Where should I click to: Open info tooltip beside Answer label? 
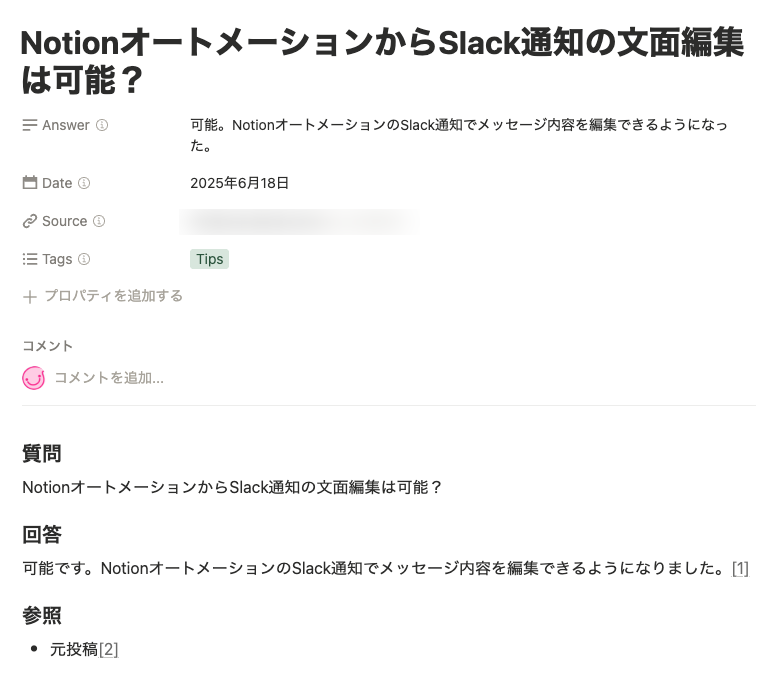[x=102, y=126]
